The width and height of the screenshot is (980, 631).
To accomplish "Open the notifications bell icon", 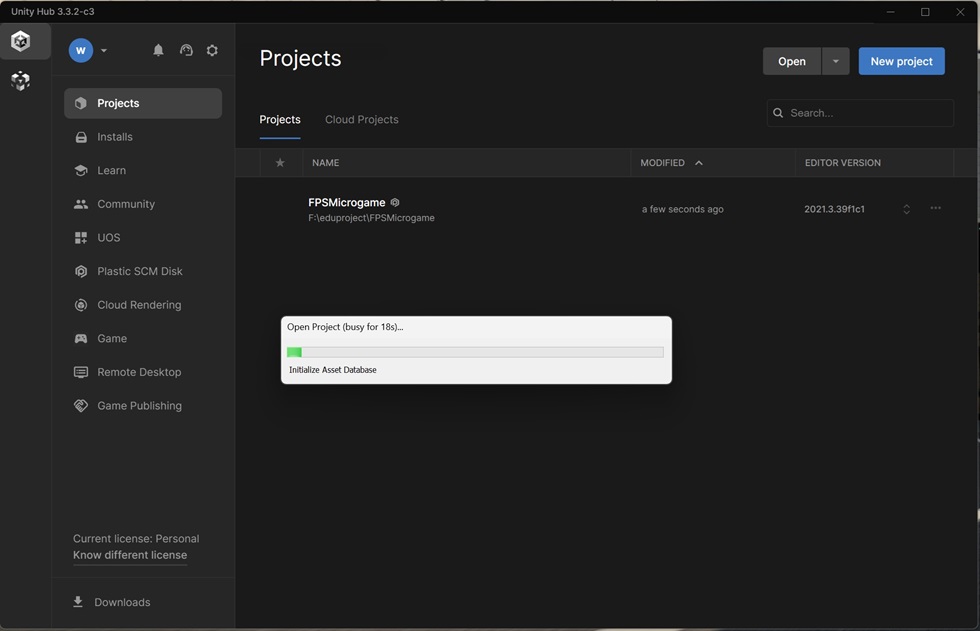I will (x=158, y=51).
